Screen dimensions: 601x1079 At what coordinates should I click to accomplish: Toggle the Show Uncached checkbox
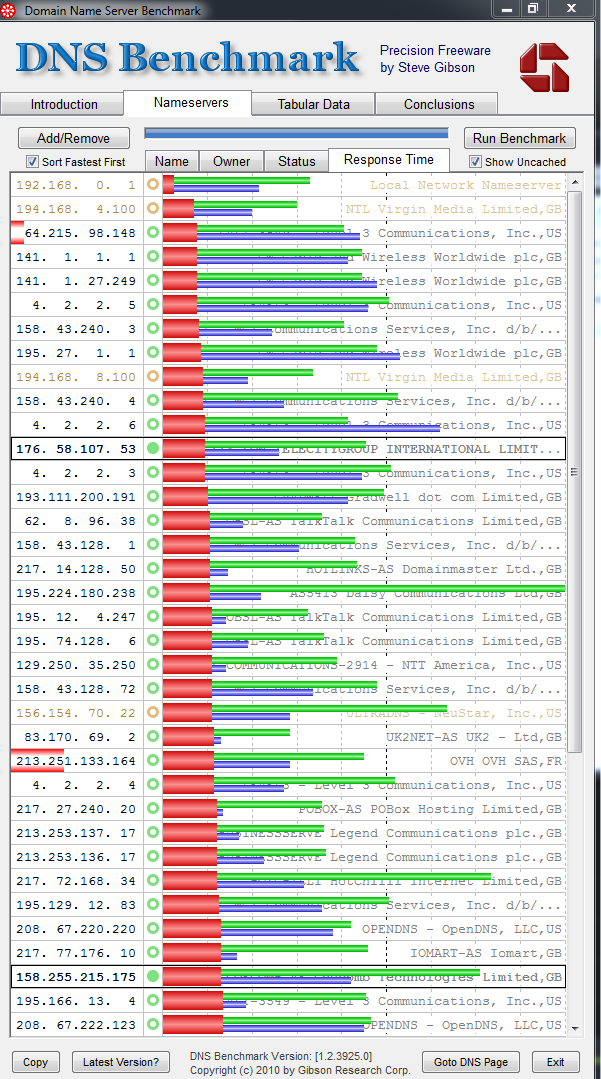(475, 162)
